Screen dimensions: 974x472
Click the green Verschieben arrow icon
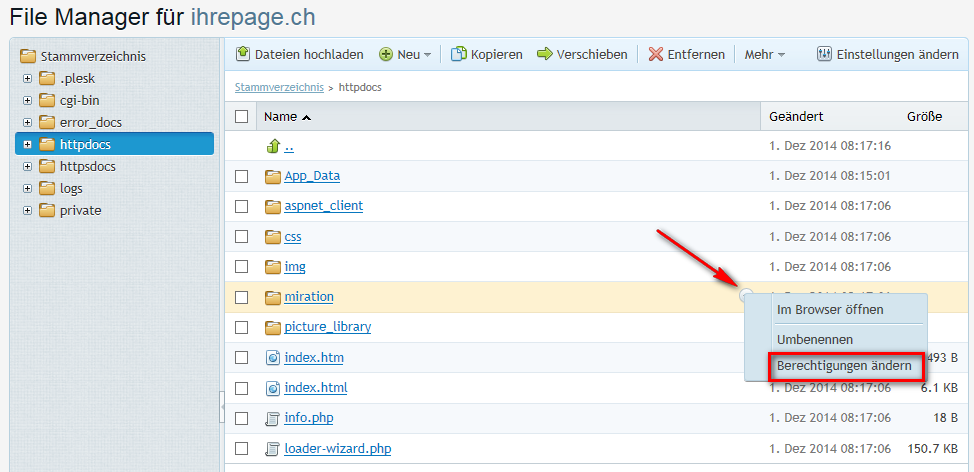click(x=545, y=54)
